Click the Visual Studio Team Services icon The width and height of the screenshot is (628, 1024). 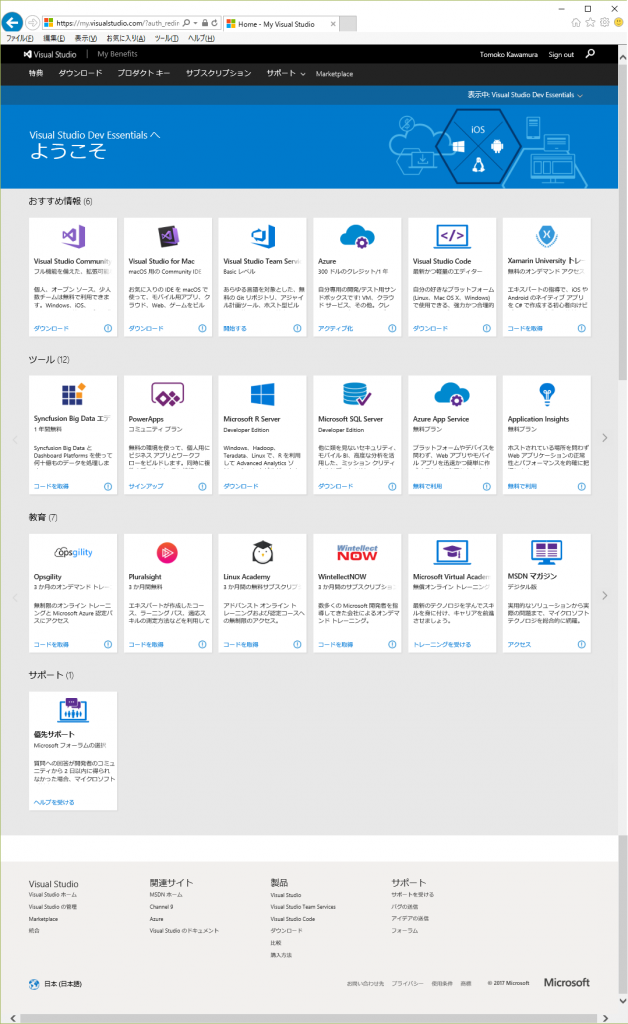tap(263, 236)
